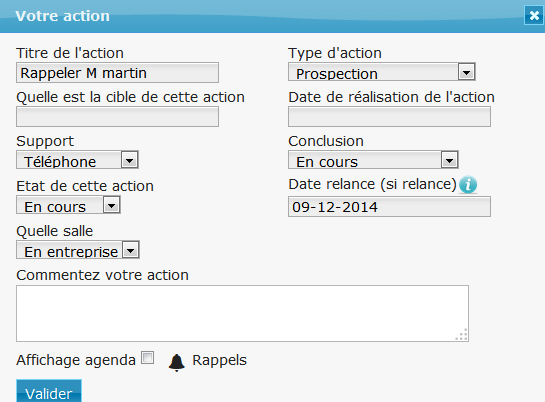Focus the Titre de l'action field
545x402 pixels.
[117, 73]
